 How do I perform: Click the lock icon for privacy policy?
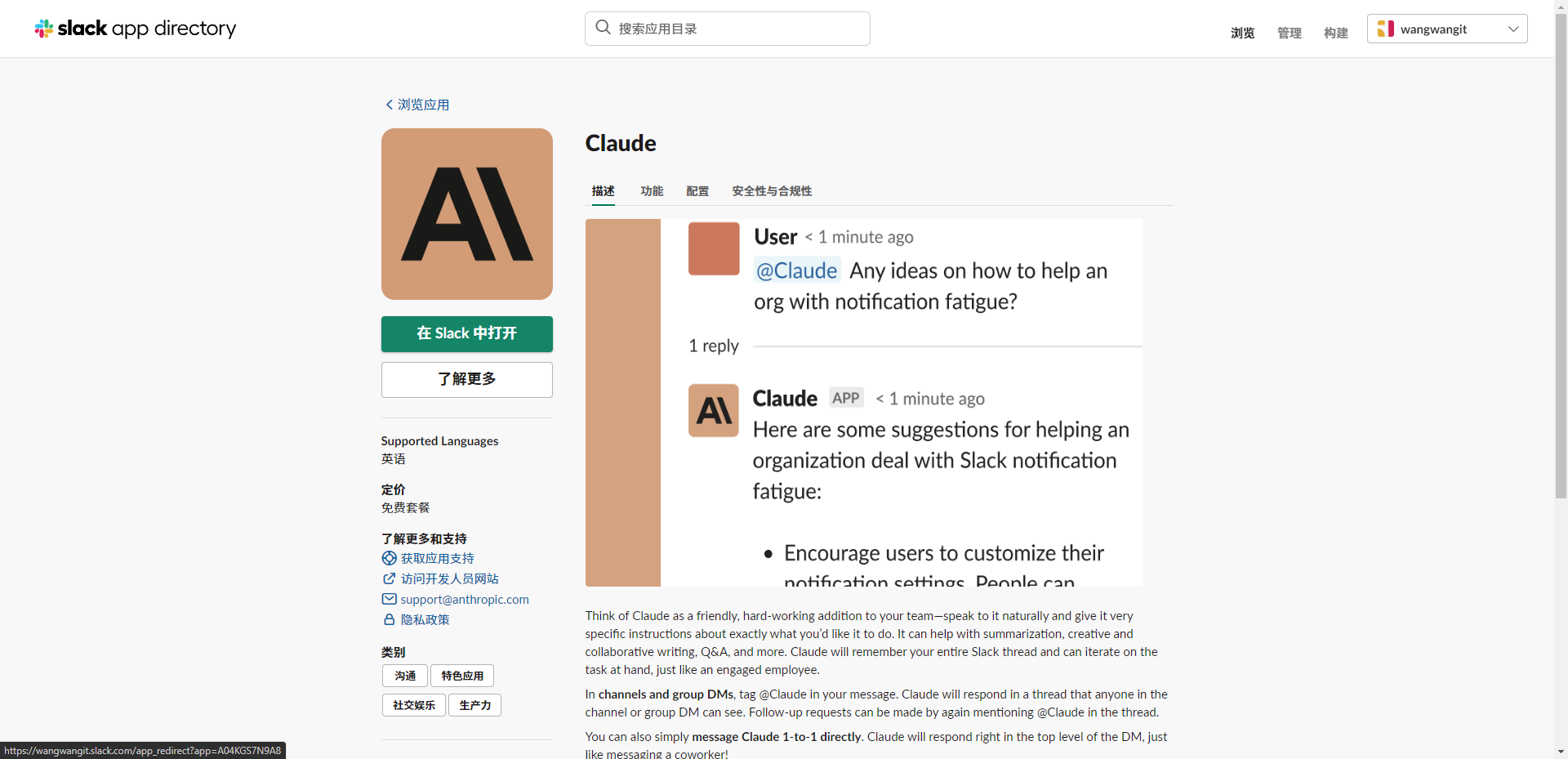point(390,619)
